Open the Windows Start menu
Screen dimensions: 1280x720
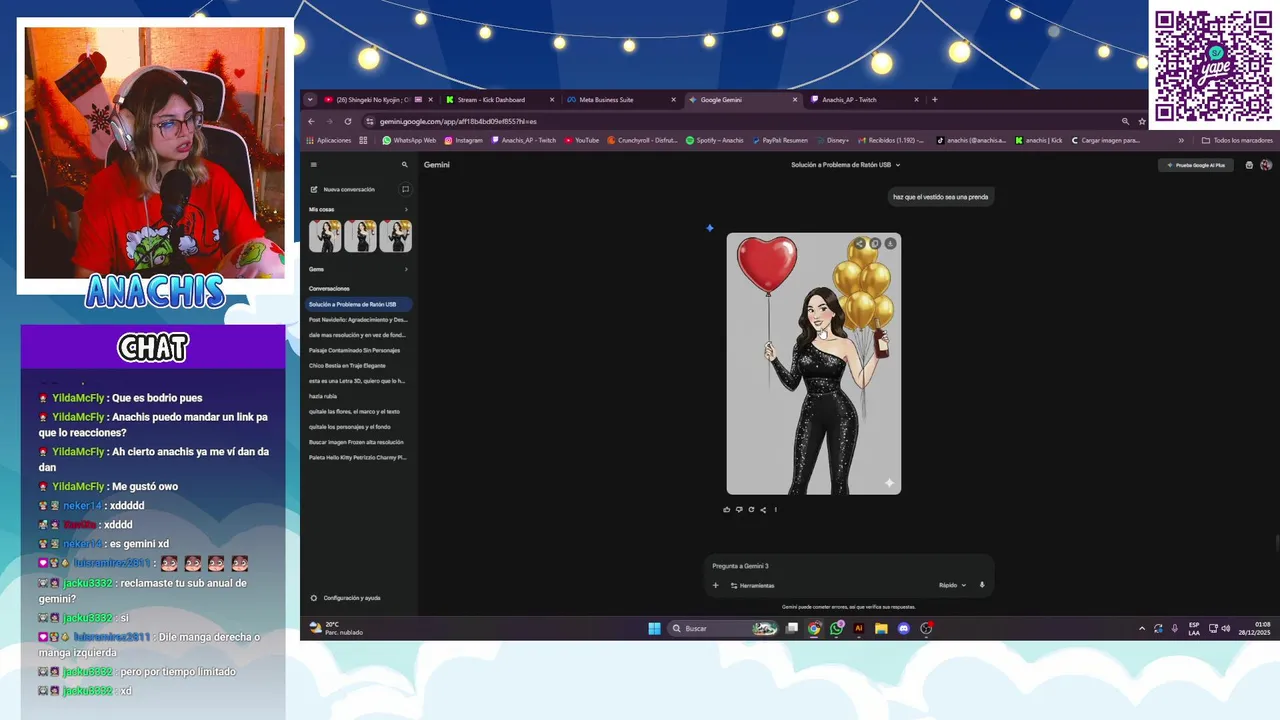pos(654,628)
